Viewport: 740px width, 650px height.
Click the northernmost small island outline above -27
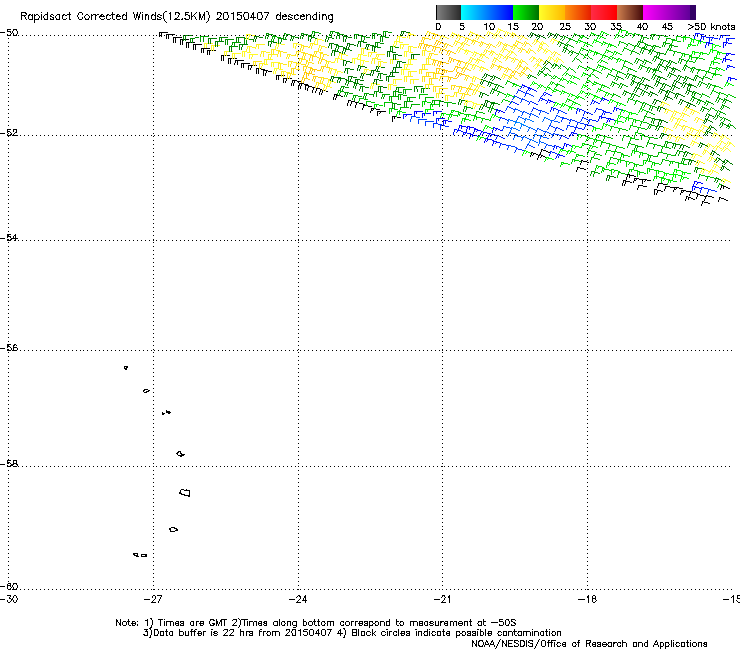(126, 367)
